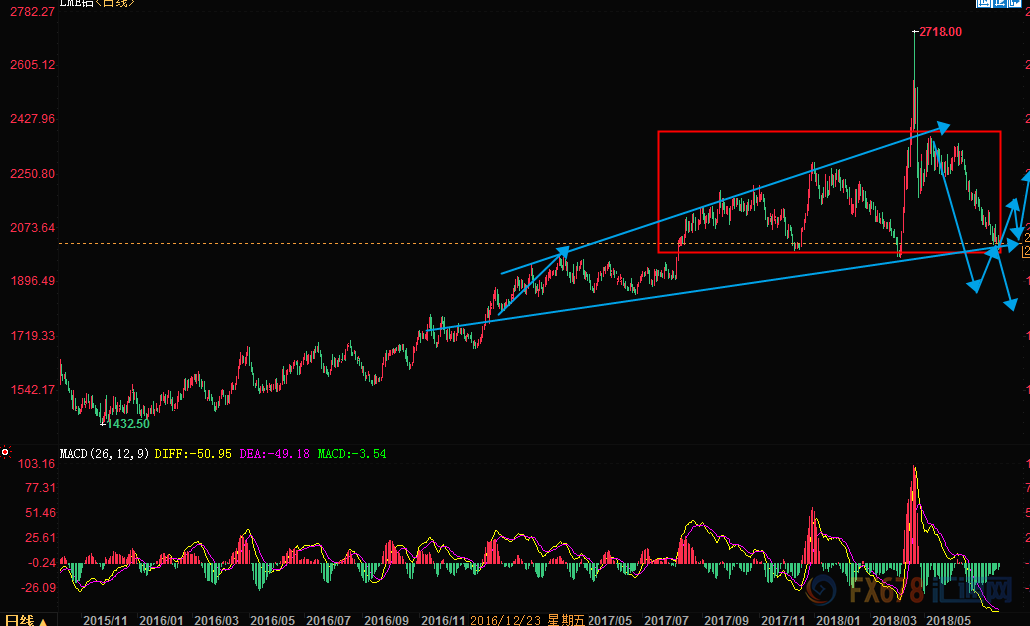Click the 2018/05 date on the time axis

(x=949, y=620)
